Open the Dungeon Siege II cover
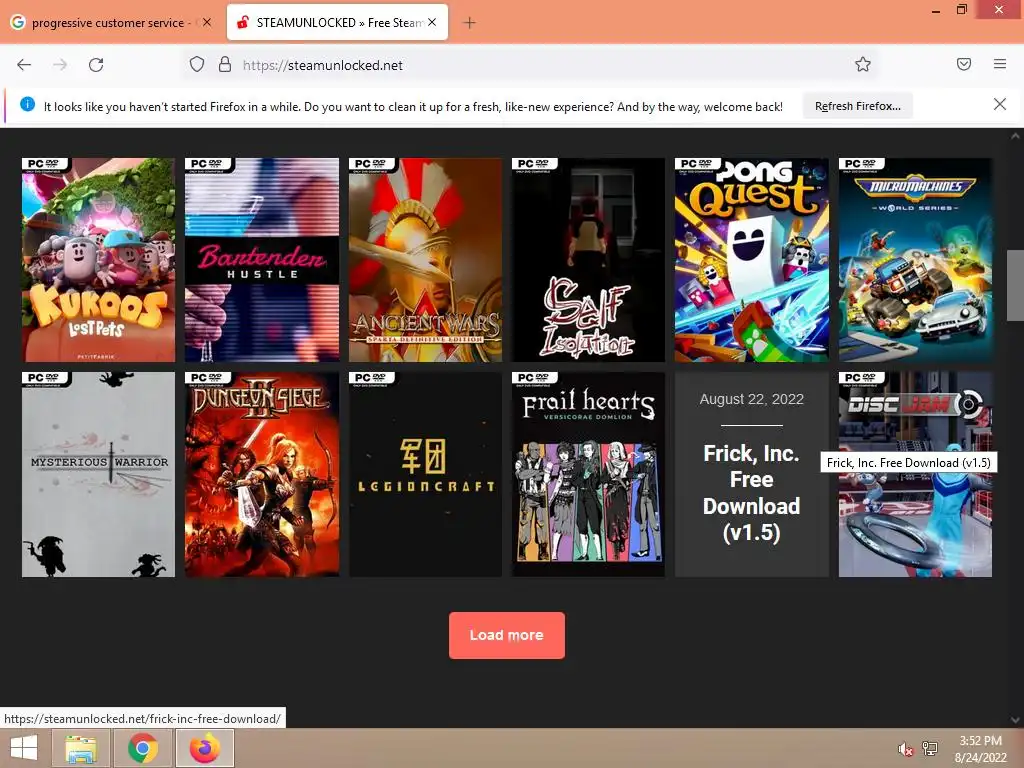Screen dimensions: 1024x768 point(262,475)
